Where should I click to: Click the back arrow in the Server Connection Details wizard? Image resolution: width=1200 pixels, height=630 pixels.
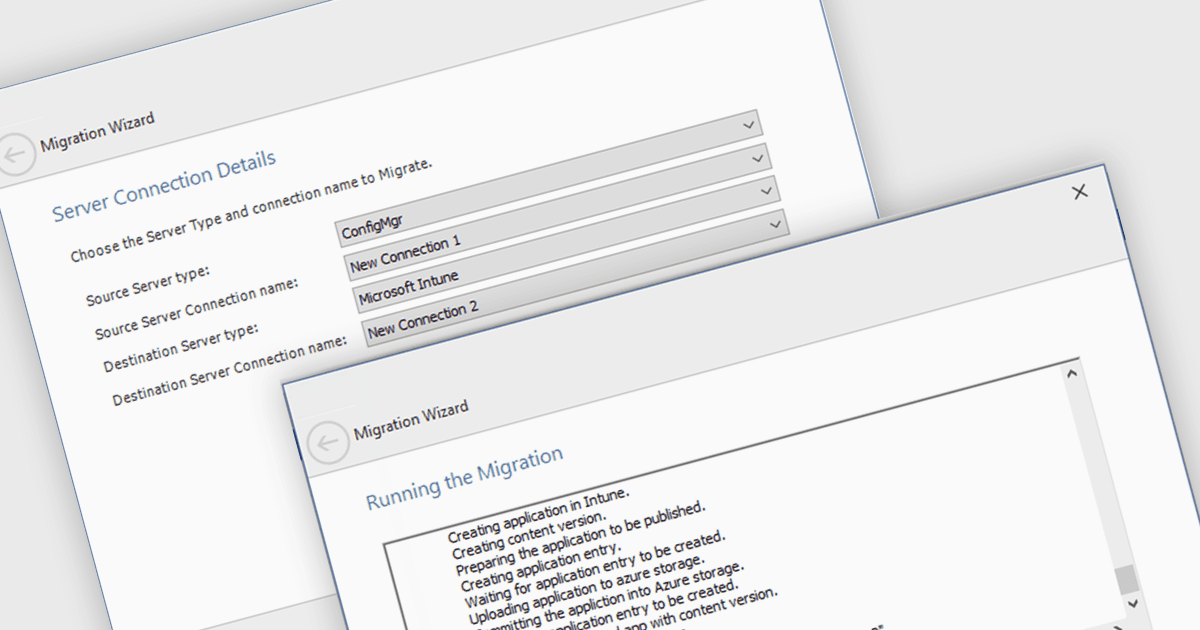tap(15, 157)
